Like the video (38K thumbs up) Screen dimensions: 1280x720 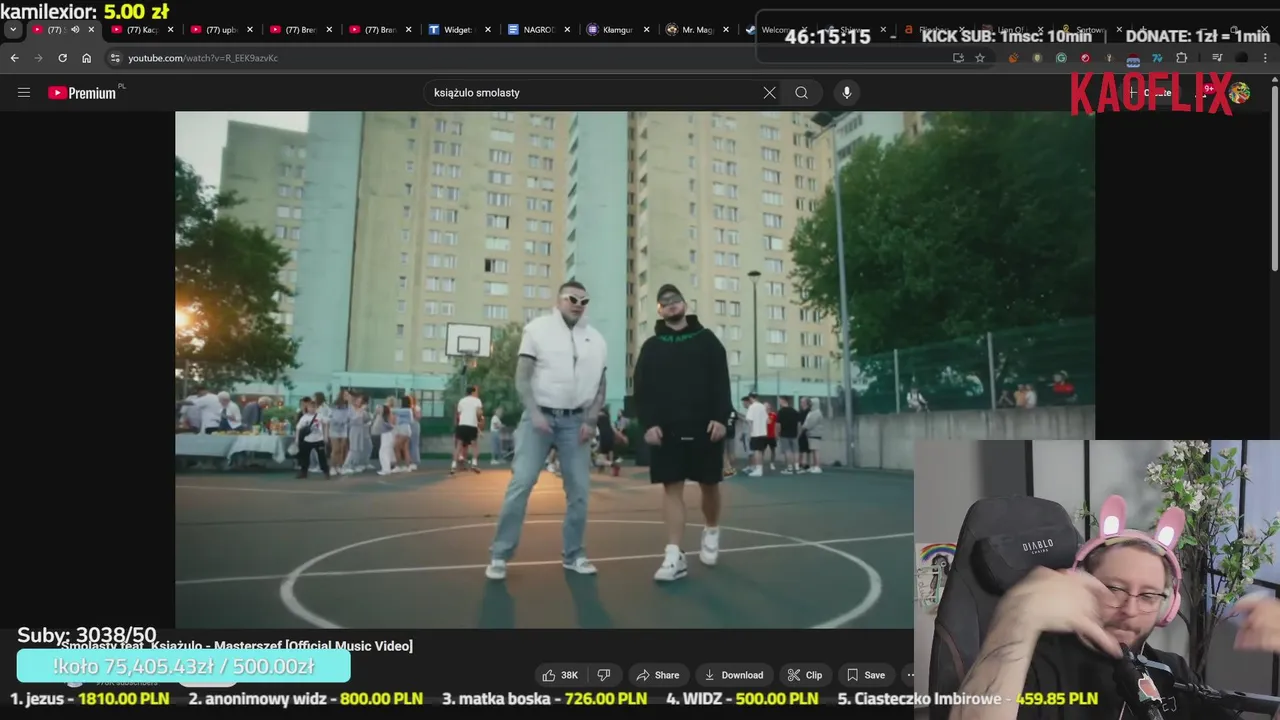tap(560, 675)
